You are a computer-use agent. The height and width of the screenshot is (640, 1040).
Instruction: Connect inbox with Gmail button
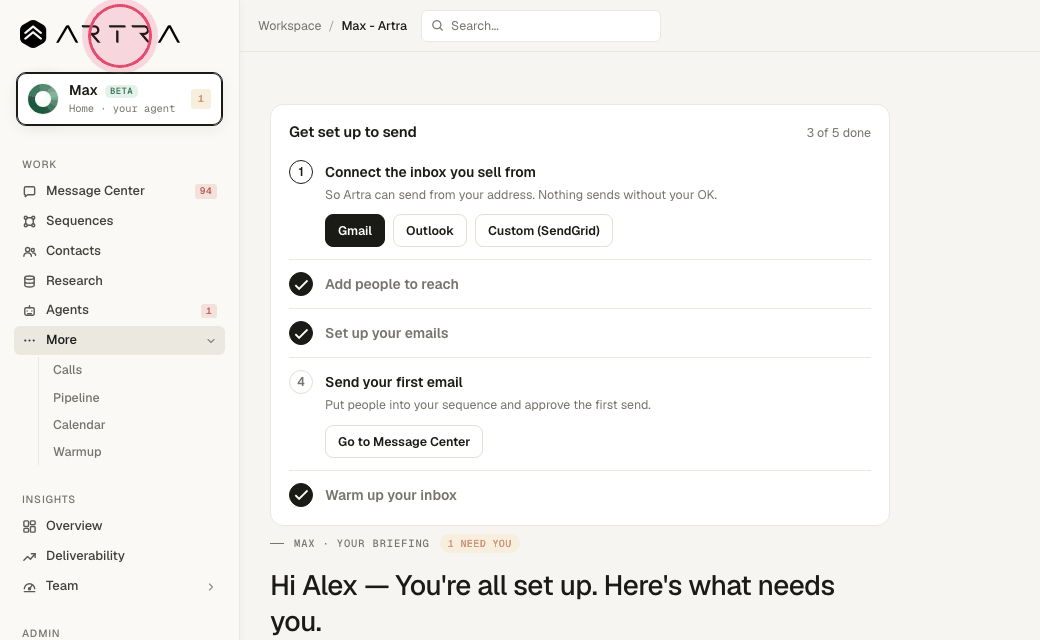pyautogui.click(x=355, y=231)
